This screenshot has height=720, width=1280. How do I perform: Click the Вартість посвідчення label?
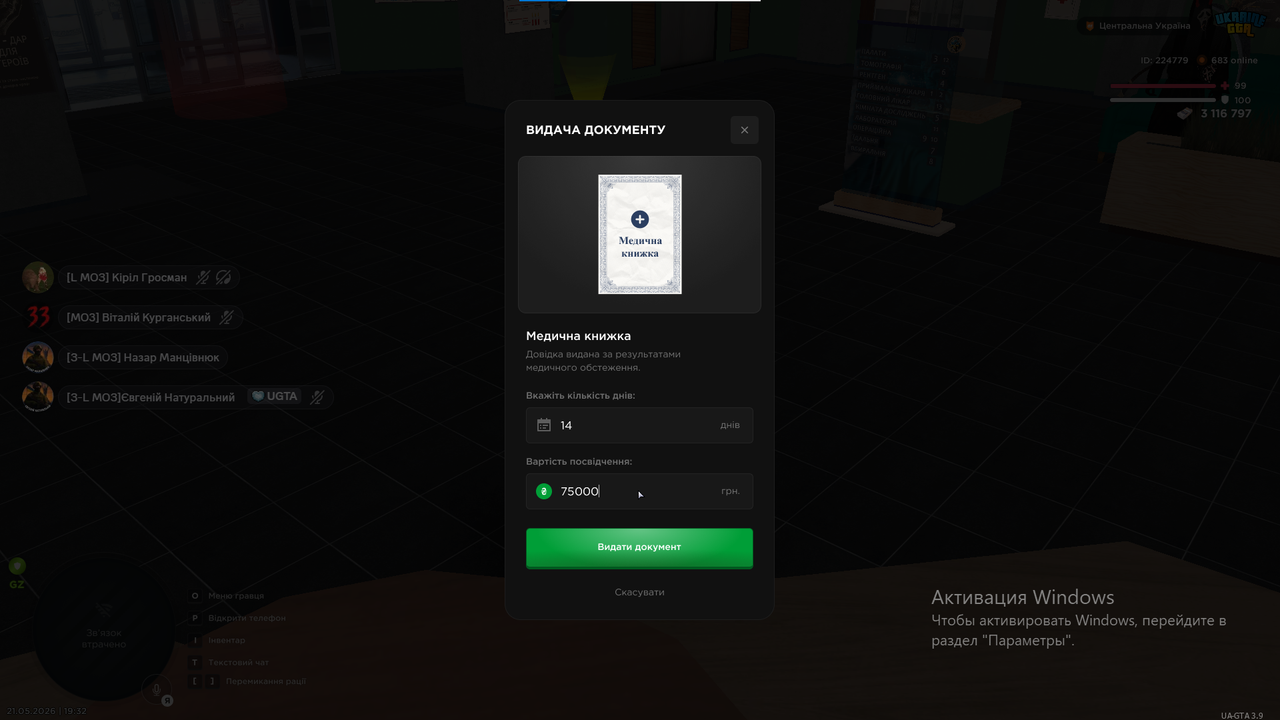tap(579, 462)
